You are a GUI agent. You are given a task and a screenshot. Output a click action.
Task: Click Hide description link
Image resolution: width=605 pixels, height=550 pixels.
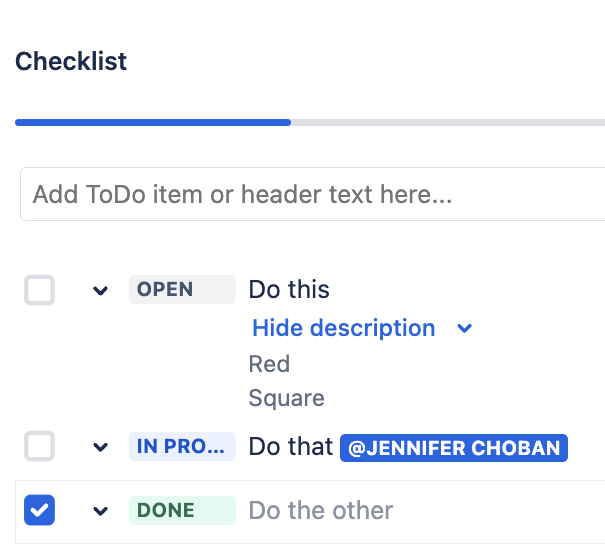coord(343,328)
